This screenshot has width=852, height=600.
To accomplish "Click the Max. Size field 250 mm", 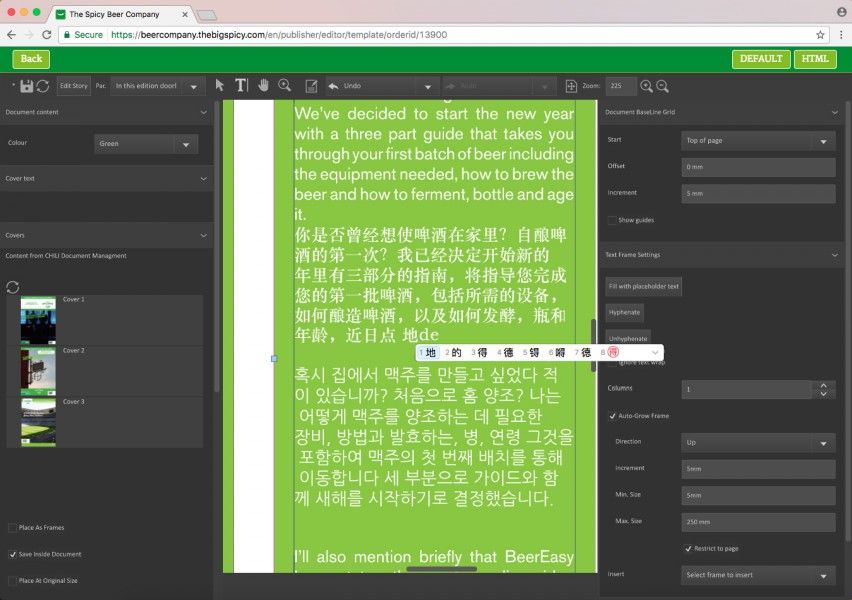I will (x=758, y=522).
